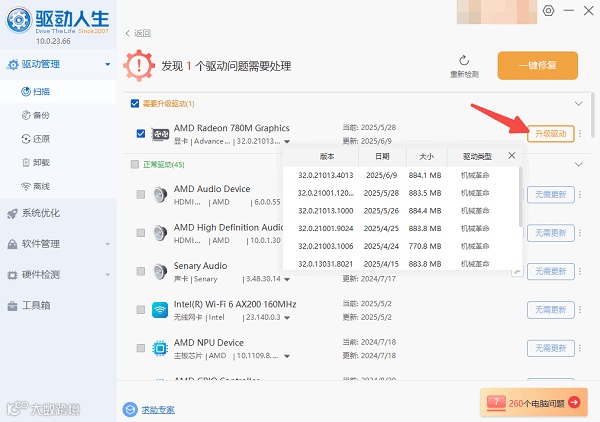Select version 32.0.21001.9024 in popup
Screen dimensions: 600x422
[401, 228]
